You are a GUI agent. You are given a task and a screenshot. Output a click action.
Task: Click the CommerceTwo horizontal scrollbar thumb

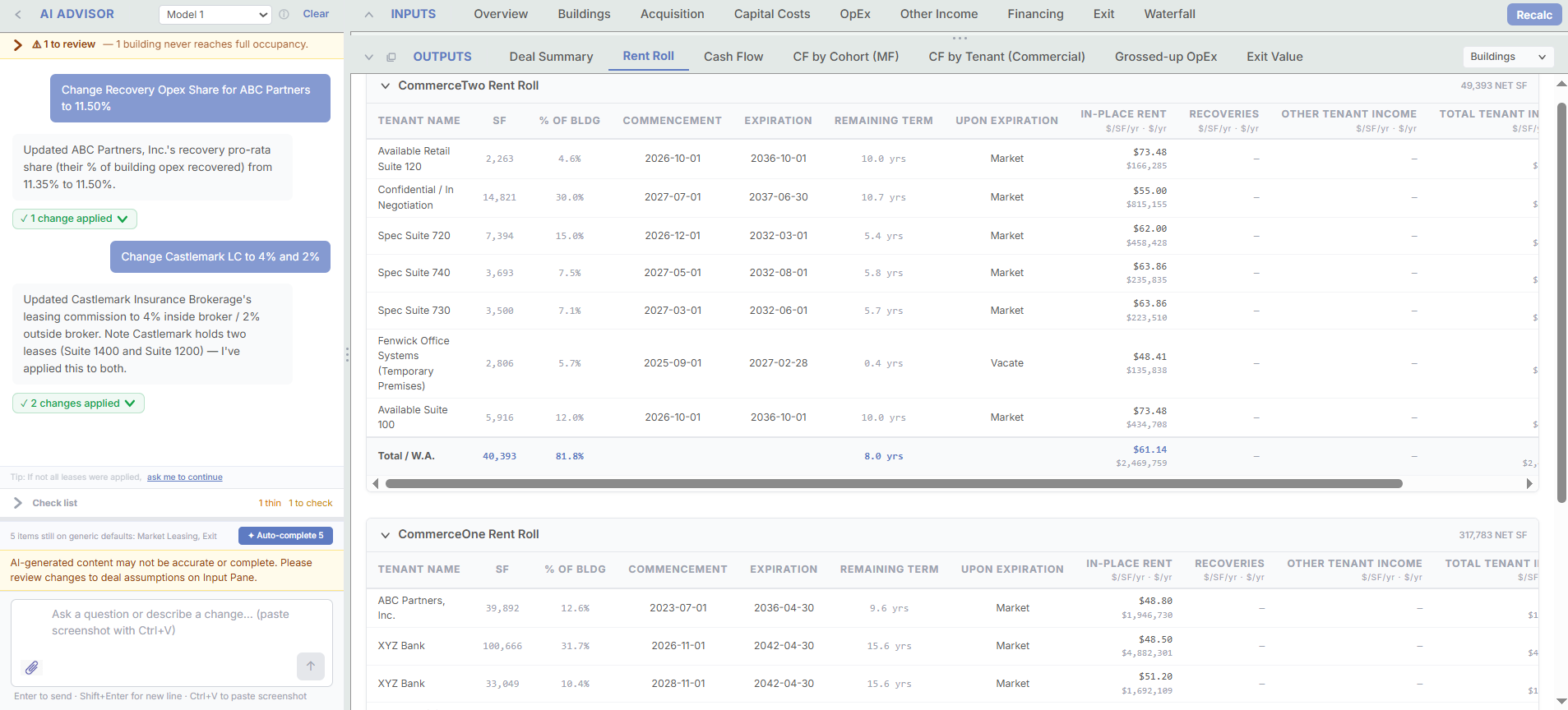894,483
